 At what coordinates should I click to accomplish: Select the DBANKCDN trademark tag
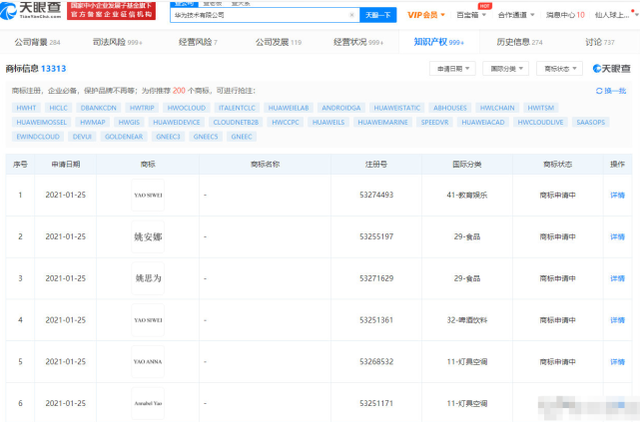tap(98, 108)
